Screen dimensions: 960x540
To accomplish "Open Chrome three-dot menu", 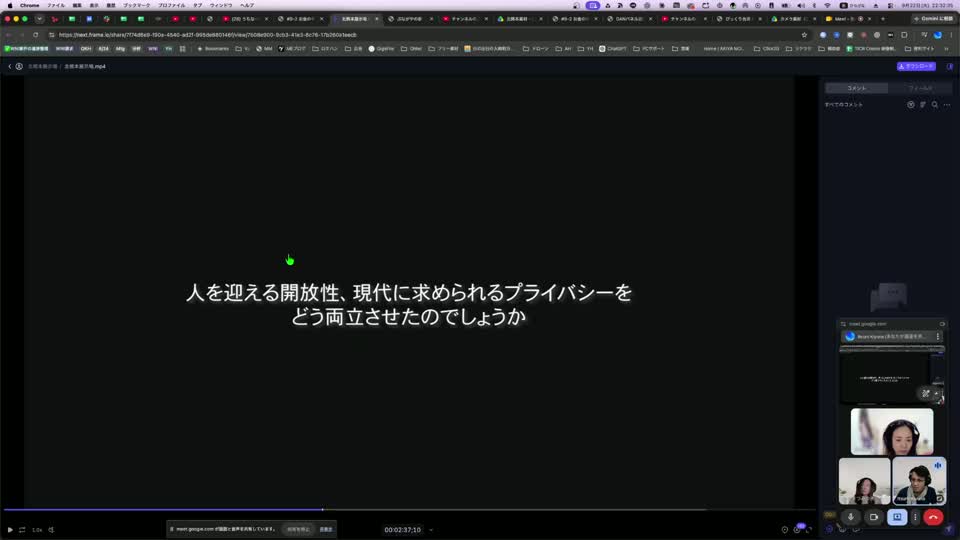I will [951, 35].
